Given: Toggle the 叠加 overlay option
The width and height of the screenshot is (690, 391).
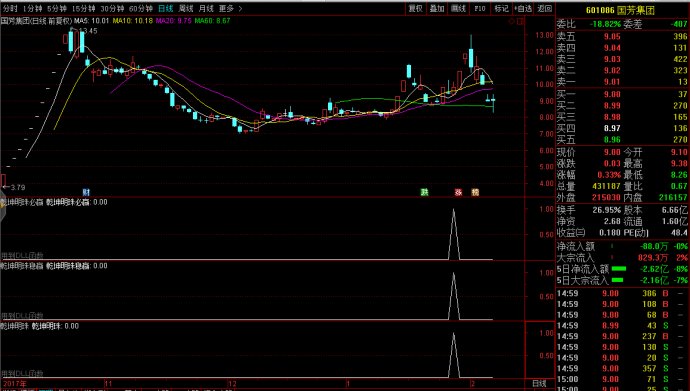Looking at the screenshot, I should (437, 8).
